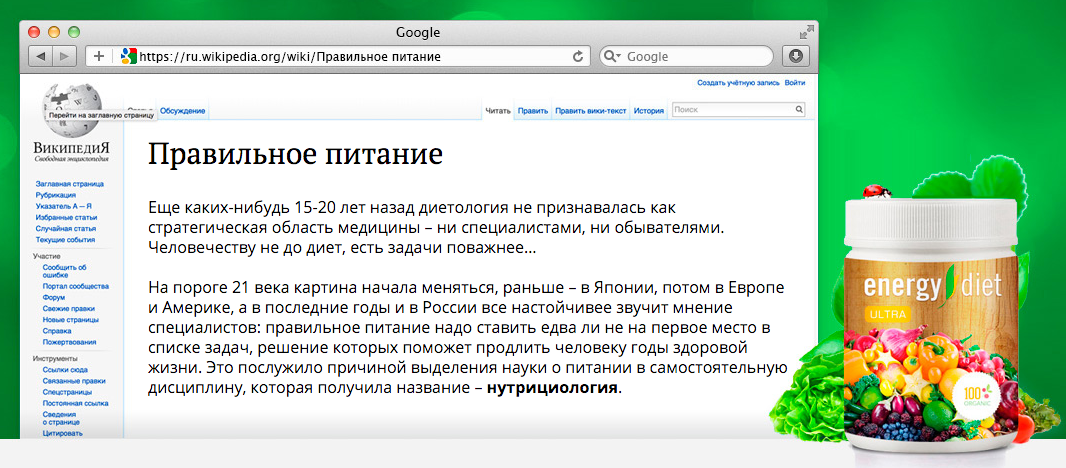
Task: Click Сообщить об ошибке link
Action: (65, 271)
